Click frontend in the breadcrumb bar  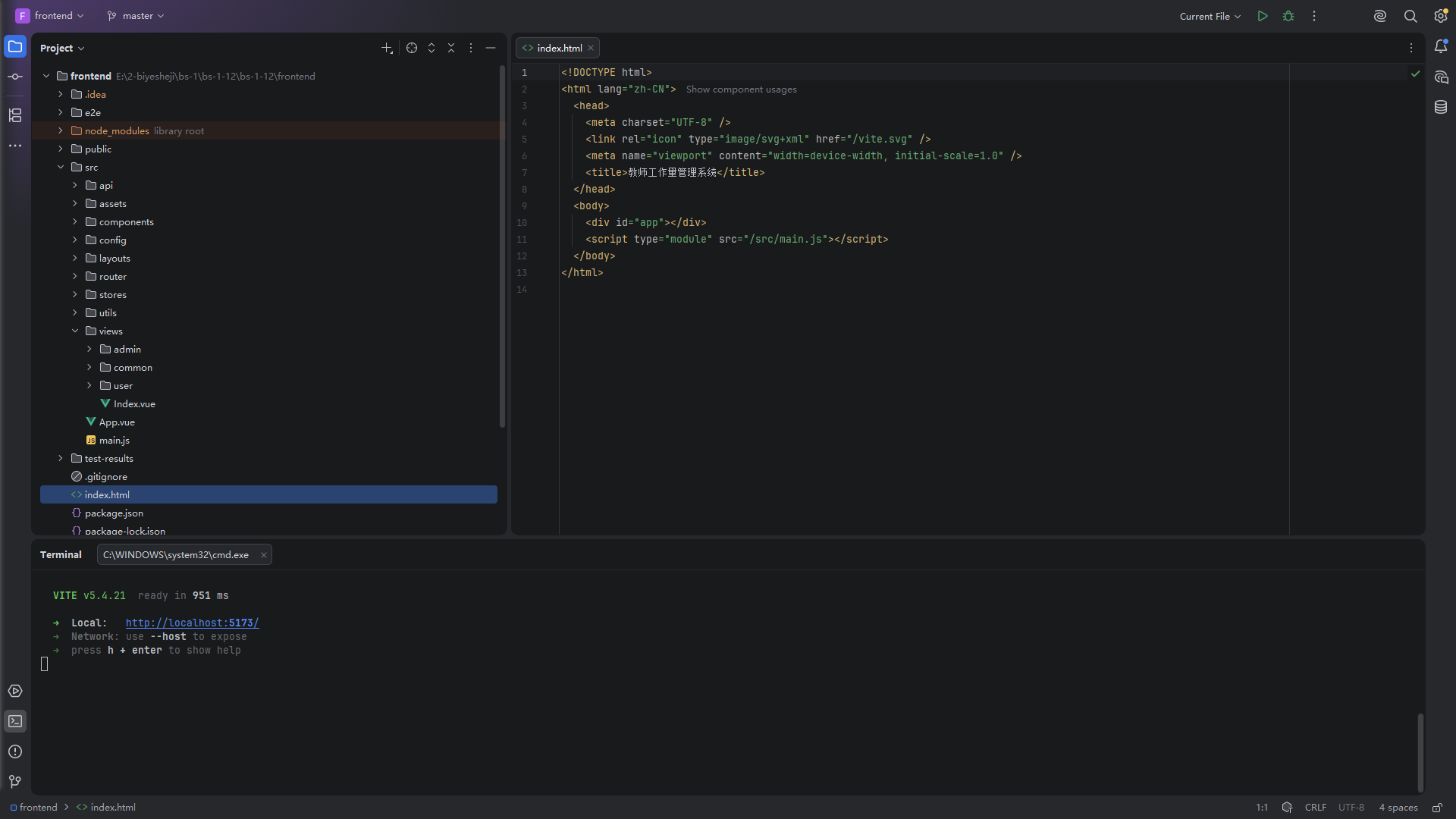[x=34, y=808]
